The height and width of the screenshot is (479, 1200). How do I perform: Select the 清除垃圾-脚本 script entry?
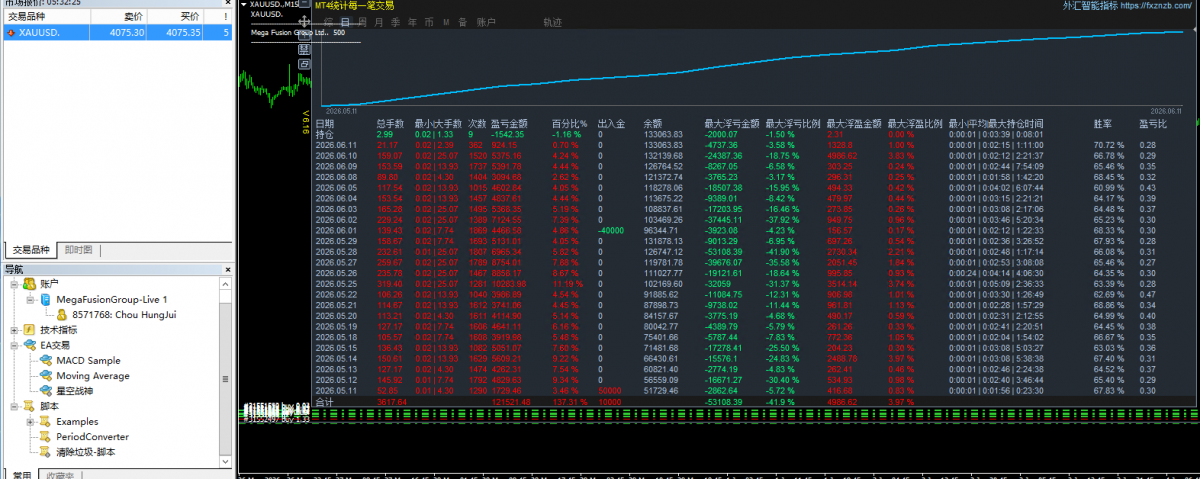click(x=86, y=452)
